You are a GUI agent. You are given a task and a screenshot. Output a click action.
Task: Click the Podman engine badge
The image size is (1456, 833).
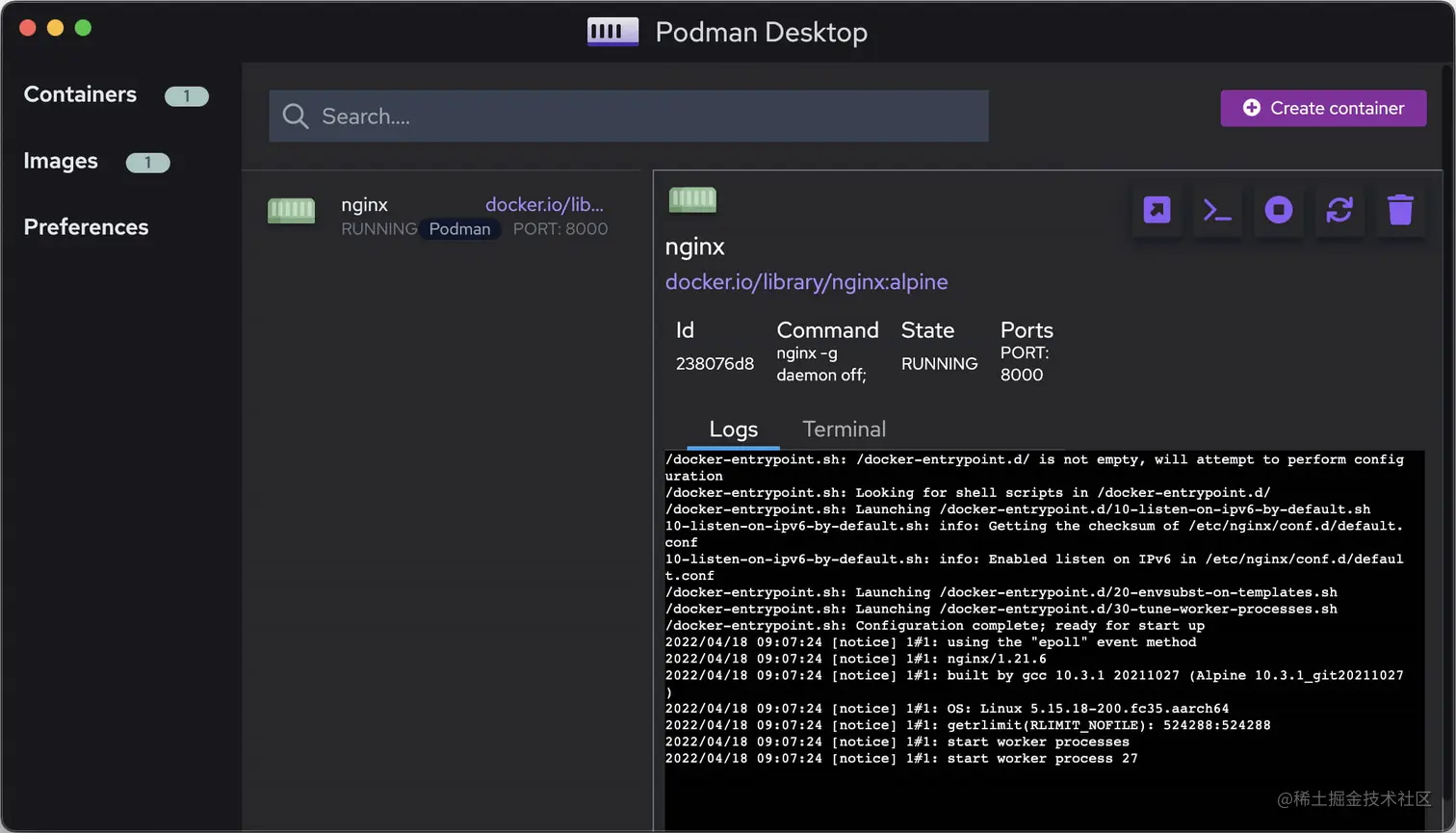[x=459, y=229]
